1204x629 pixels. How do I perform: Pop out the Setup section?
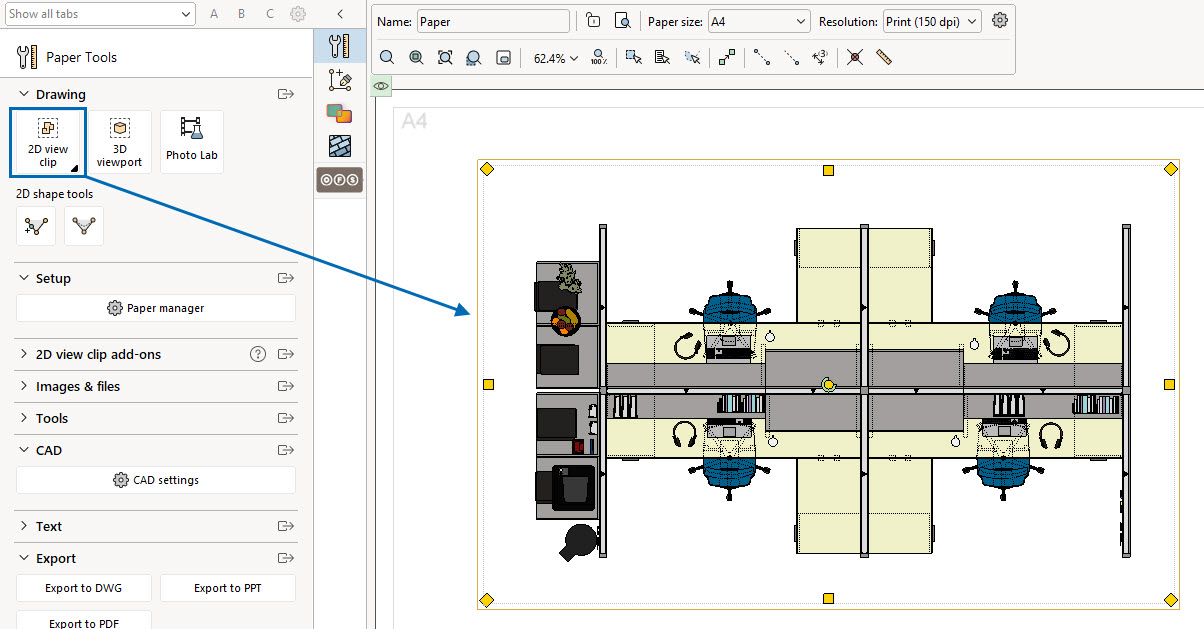tap(286, 278)
